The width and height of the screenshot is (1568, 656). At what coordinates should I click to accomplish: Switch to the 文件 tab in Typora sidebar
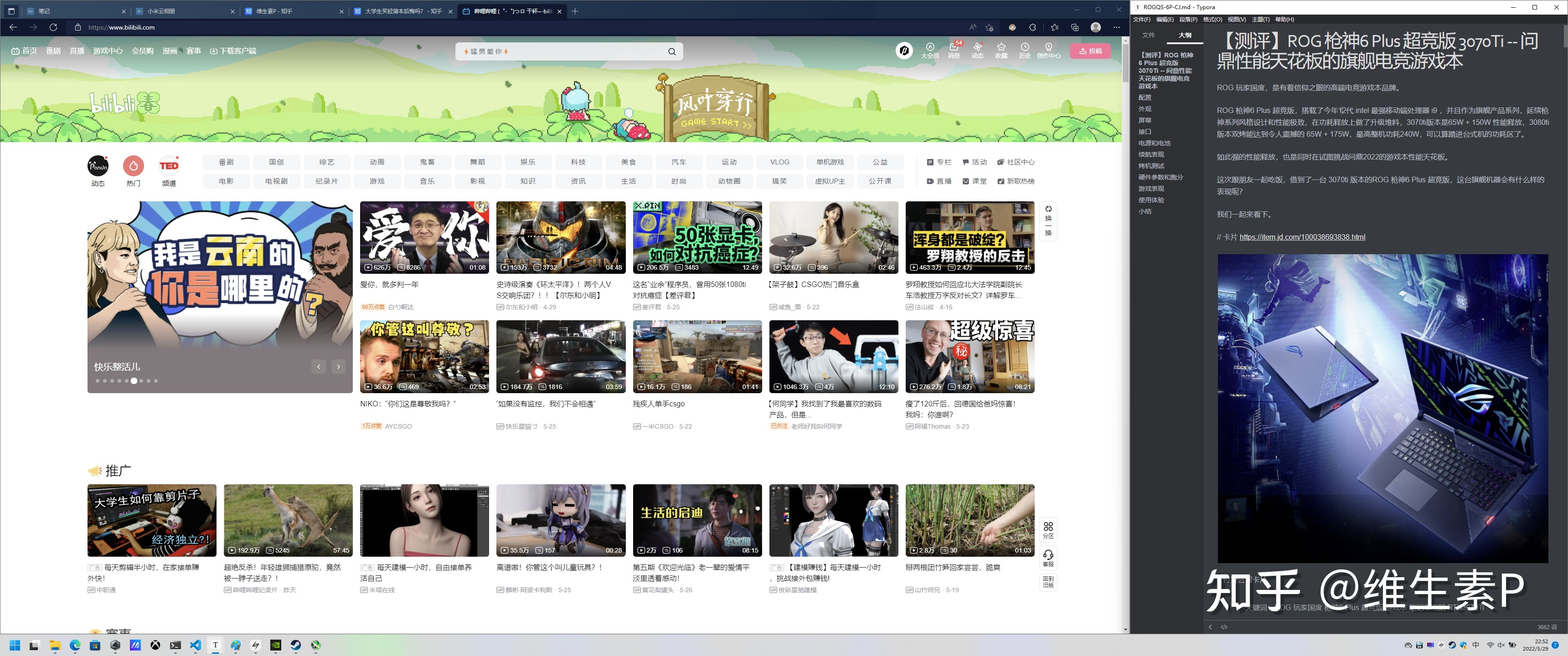[1148, 35]
